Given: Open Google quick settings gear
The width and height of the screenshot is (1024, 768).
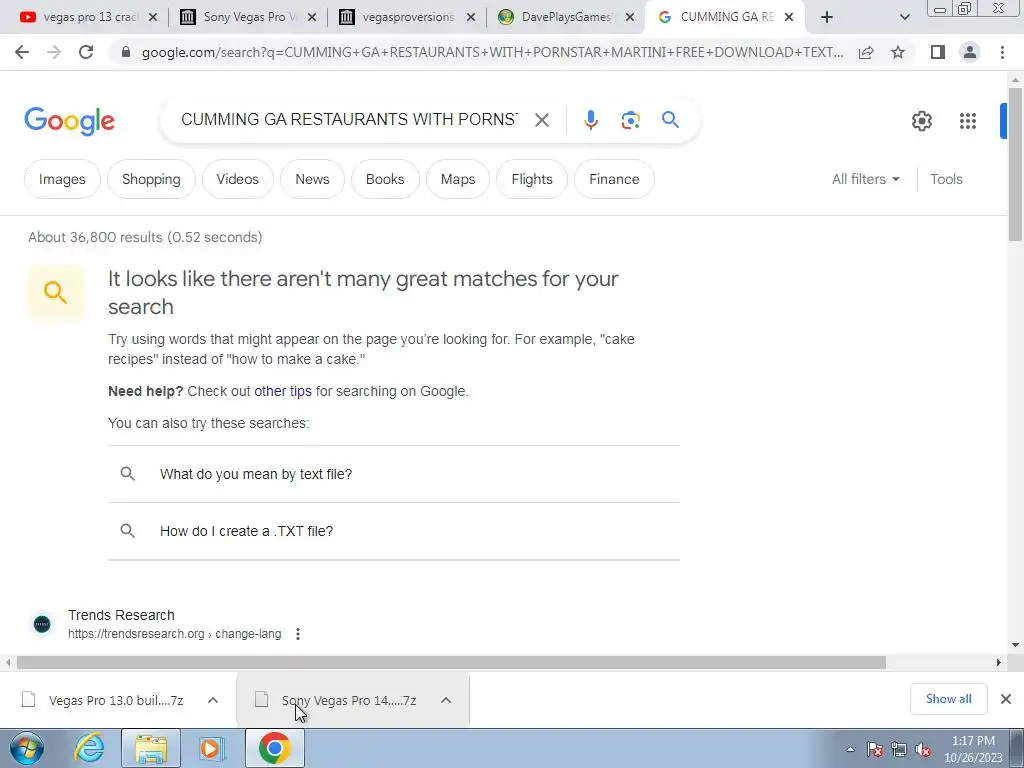Looking at the screenshot, I should click(x=921, y=121).
